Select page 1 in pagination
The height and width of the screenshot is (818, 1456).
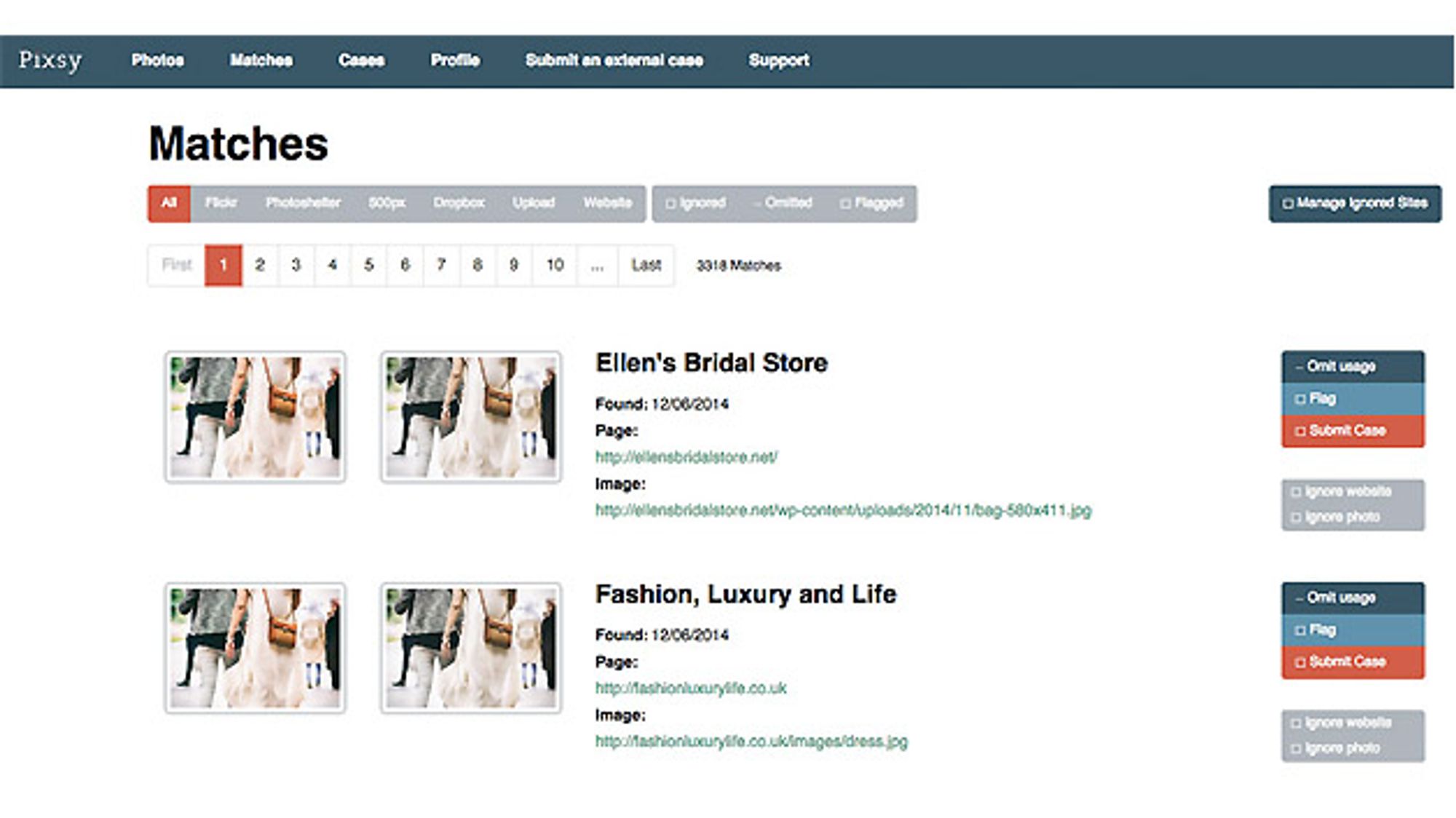(x=223, y=265)
